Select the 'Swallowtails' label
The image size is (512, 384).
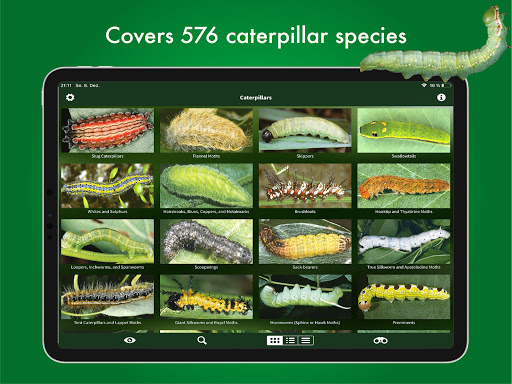tap(404, 156)
